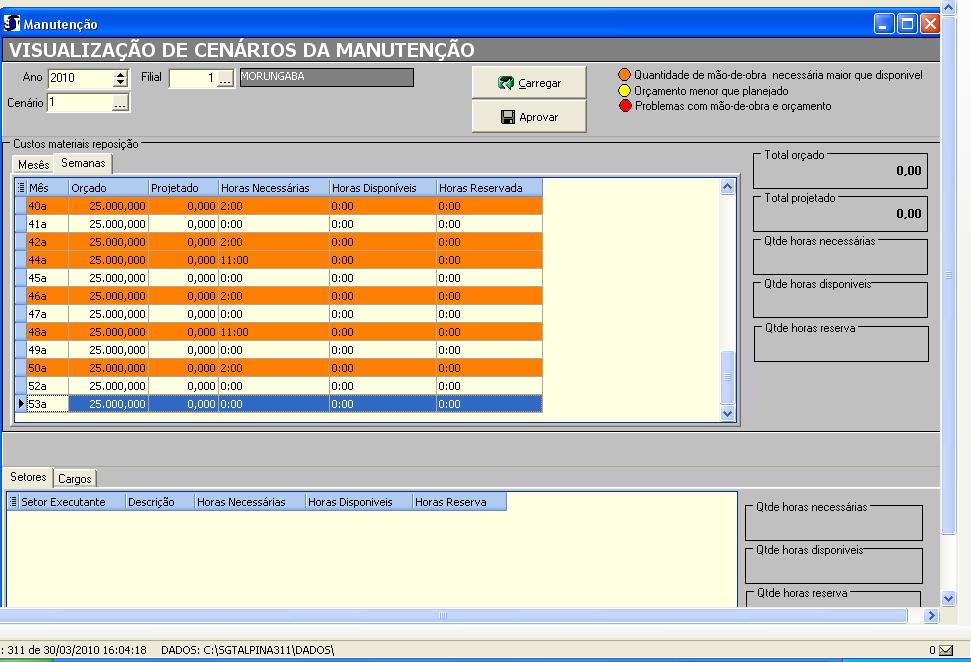Click the Carregar button icon
The height and width of the screenshot is (662, 971).
(x=506, y=84)
